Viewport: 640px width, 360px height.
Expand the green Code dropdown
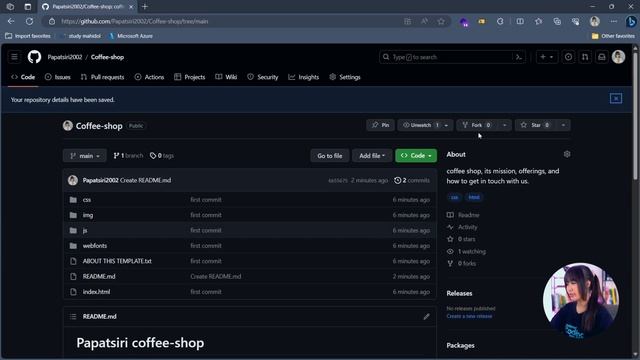[x=416, y=156]
